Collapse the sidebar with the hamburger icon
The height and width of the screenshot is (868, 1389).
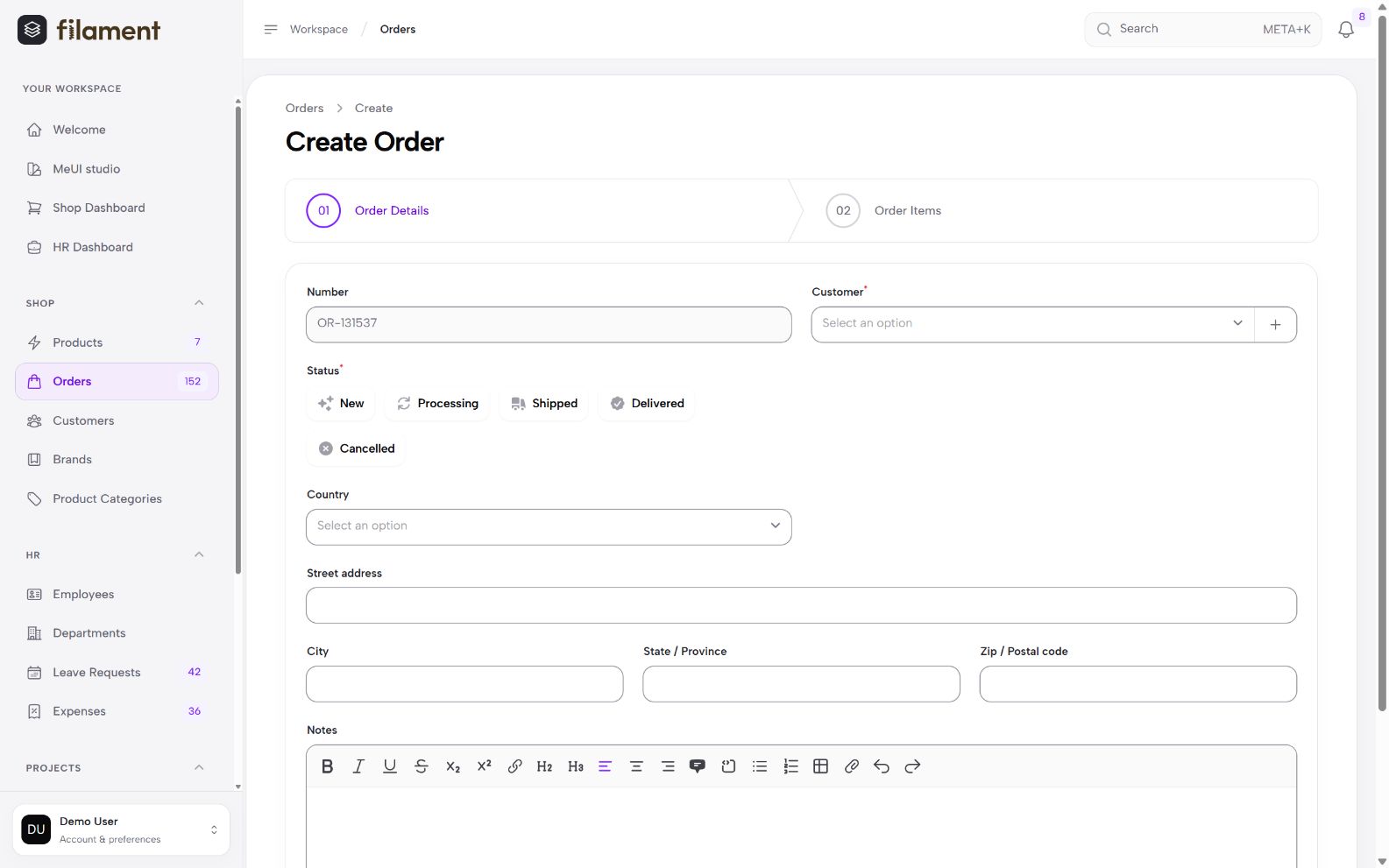click(x=271, y=30)
